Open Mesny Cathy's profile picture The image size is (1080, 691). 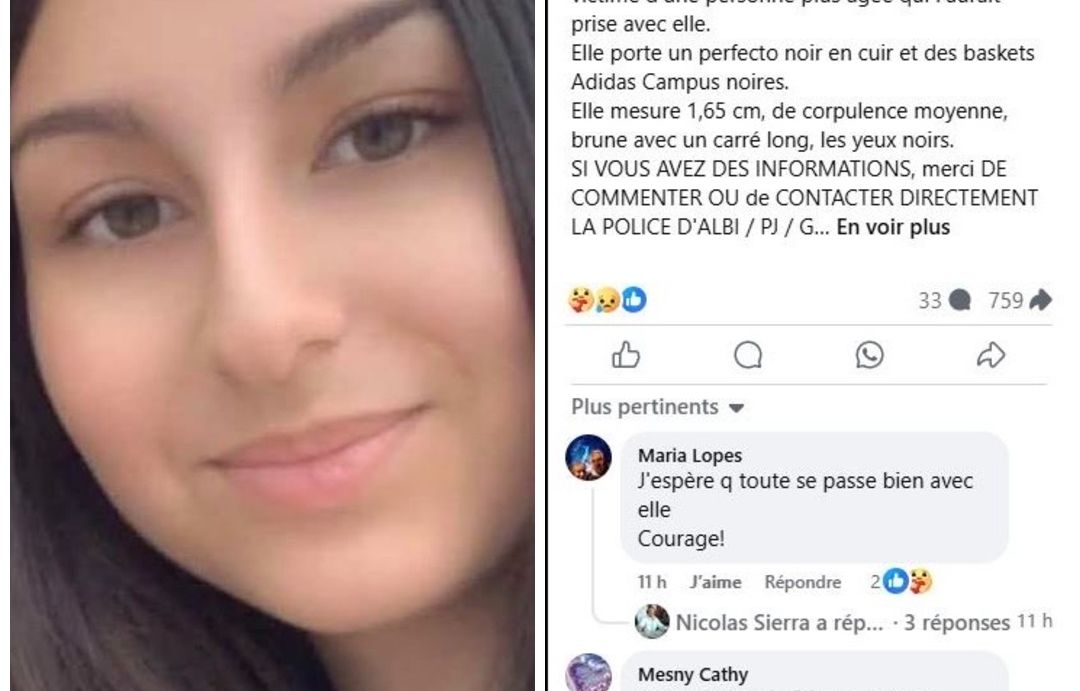click(588, 673)
